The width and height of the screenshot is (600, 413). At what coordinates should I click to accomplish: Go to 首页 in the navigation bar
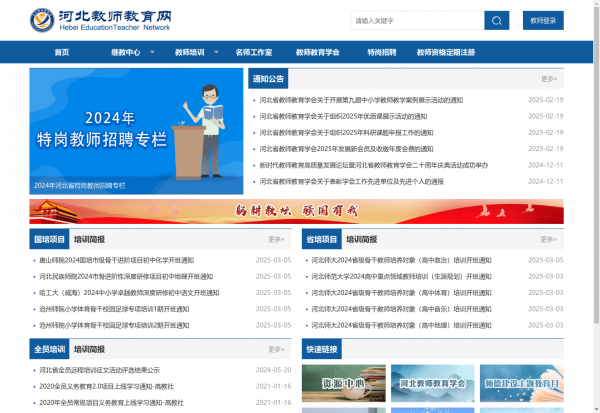coord(62,52)
